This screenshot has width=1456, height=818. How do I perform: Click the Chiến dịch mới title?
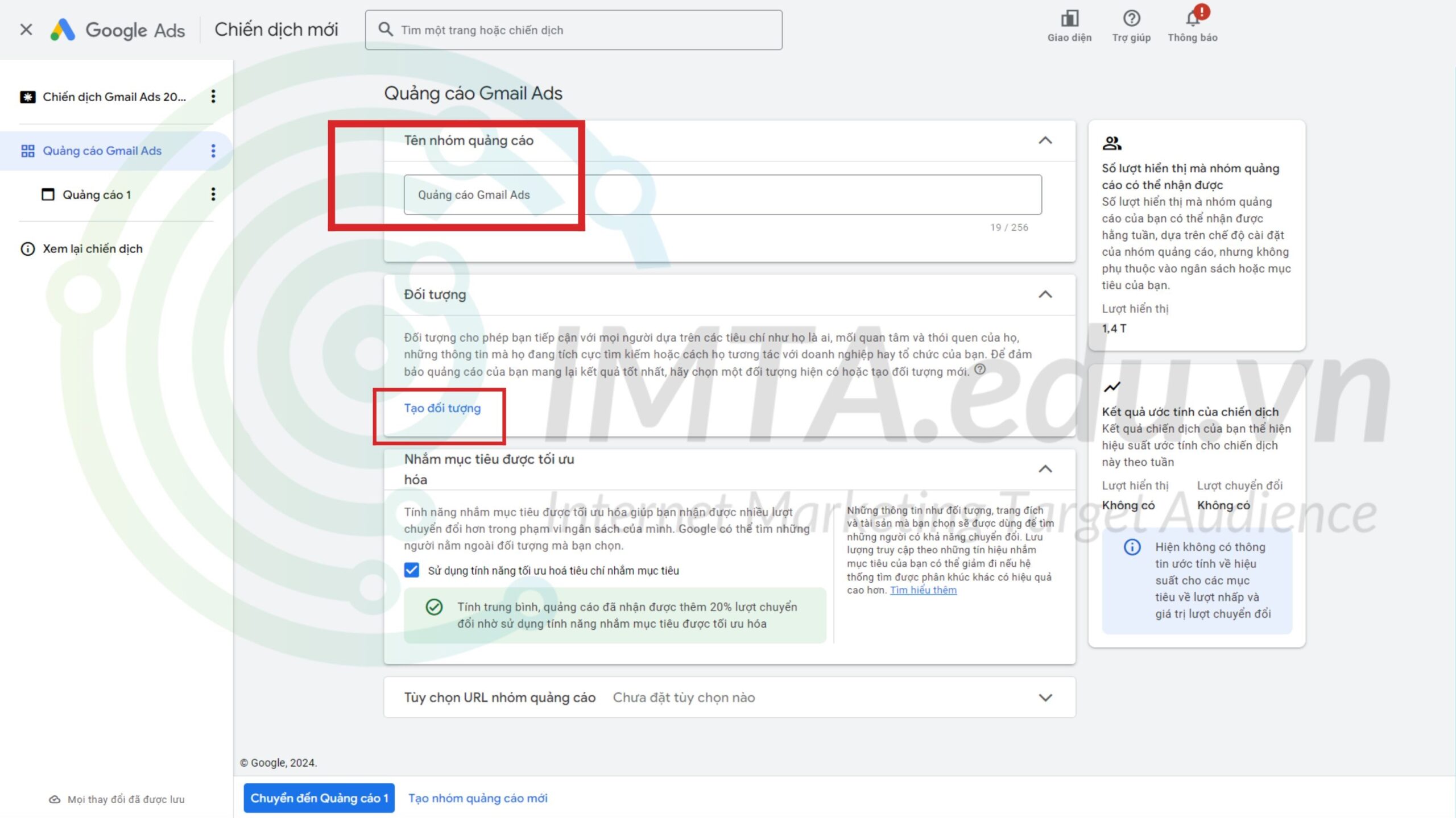276,30
